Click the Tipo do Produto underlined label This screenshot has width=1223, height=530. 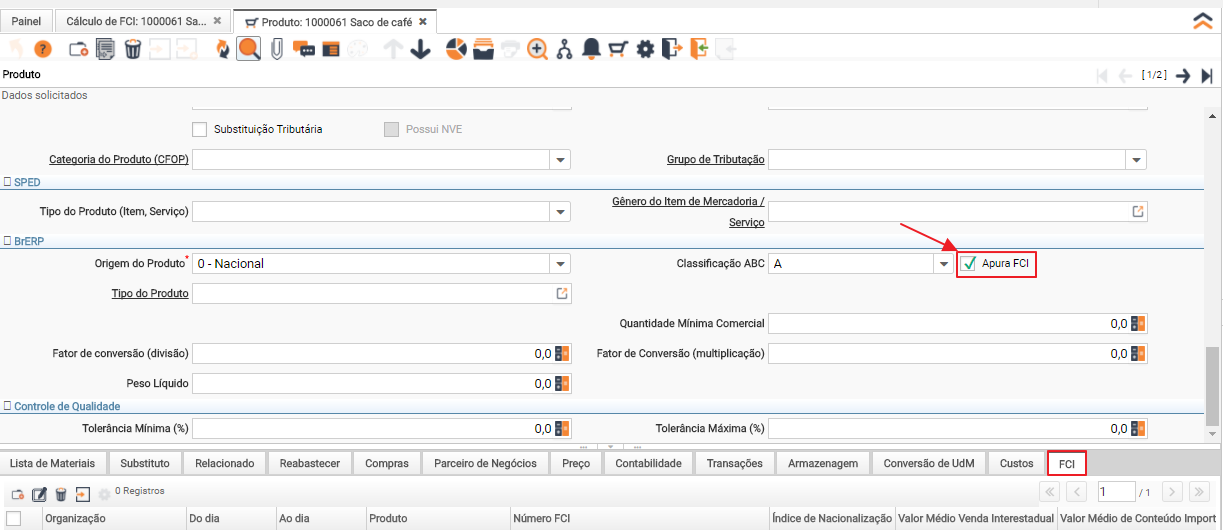click(150, 293)
